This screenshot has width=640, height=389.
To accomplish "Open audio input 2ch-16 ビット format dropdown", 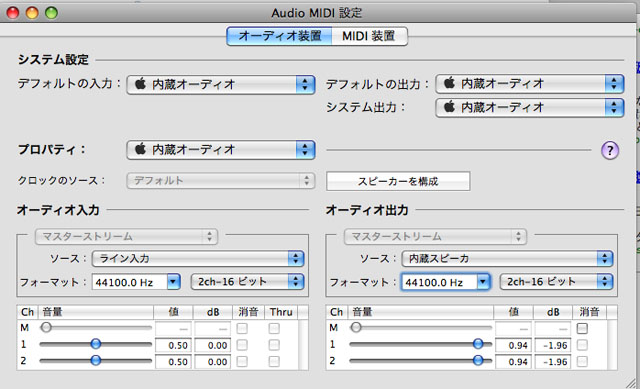I will 247,282.
